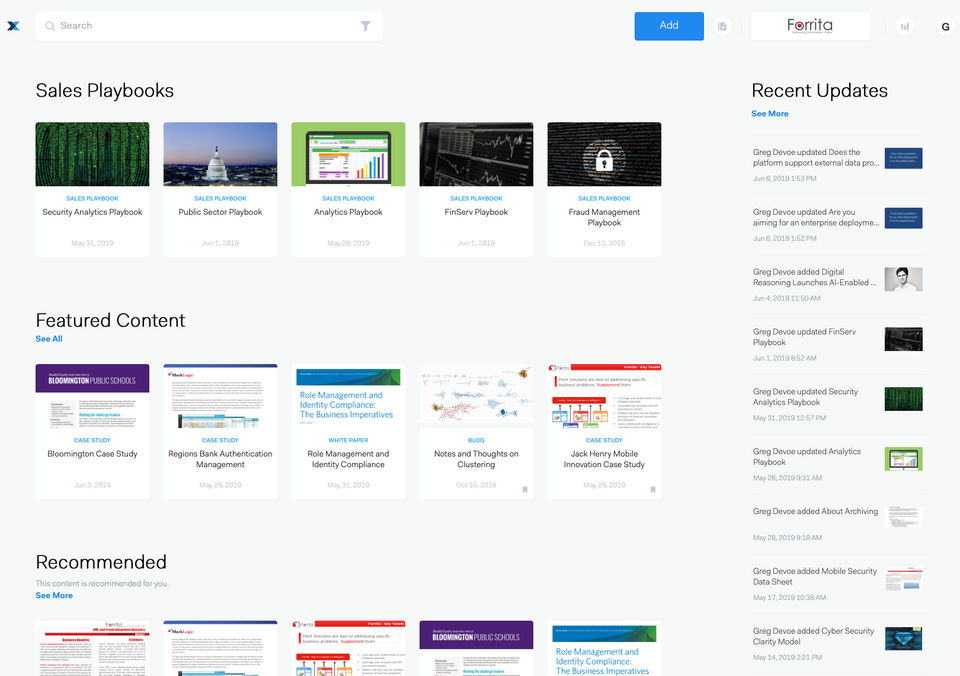Open the Fraud Management Playbook card
This screenshot has height=676, width=960.
(x=604, y=189)
